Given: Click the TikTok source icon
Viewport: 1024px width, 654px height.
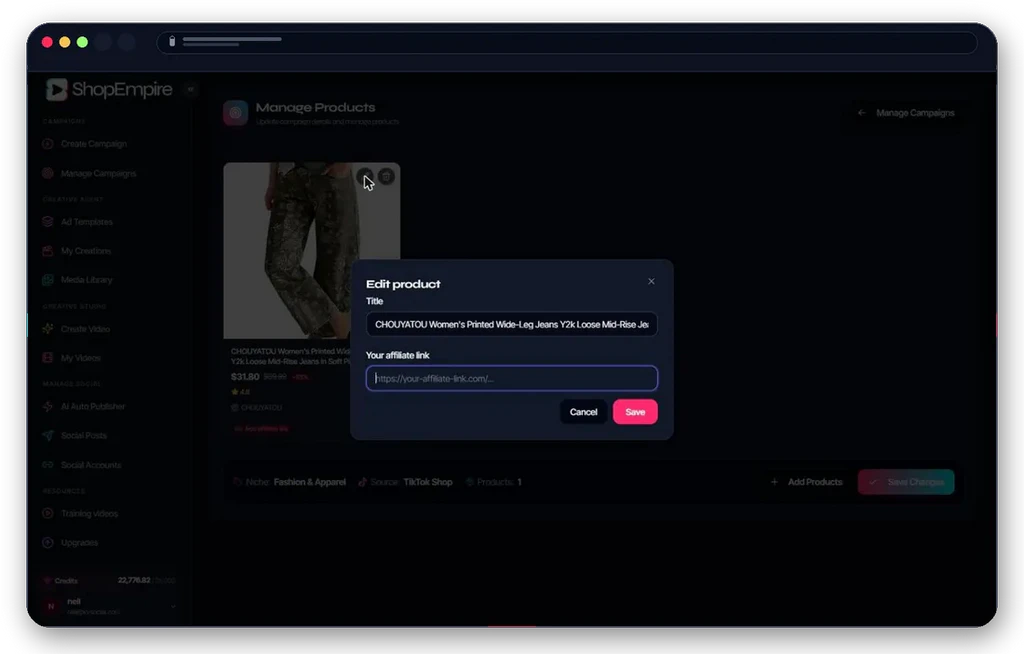Looking at the screenshot, I should (362, 482).
